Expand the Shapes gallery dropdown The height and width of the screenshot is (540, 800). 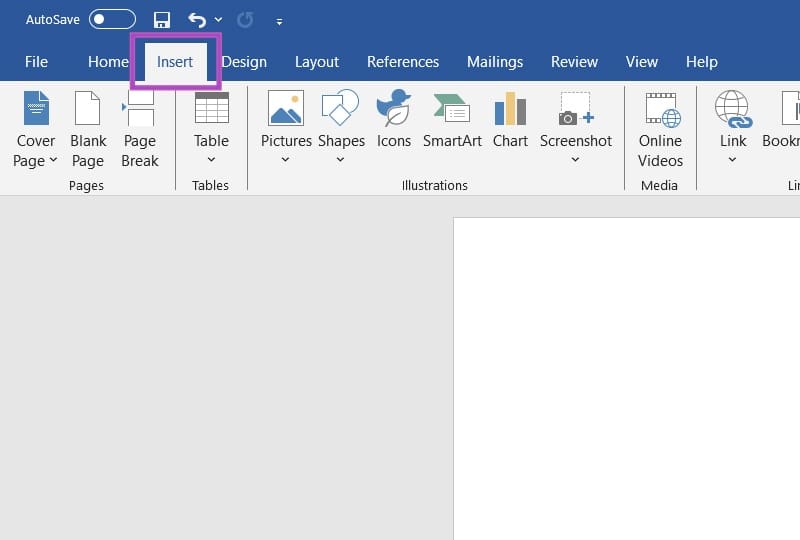341,159
